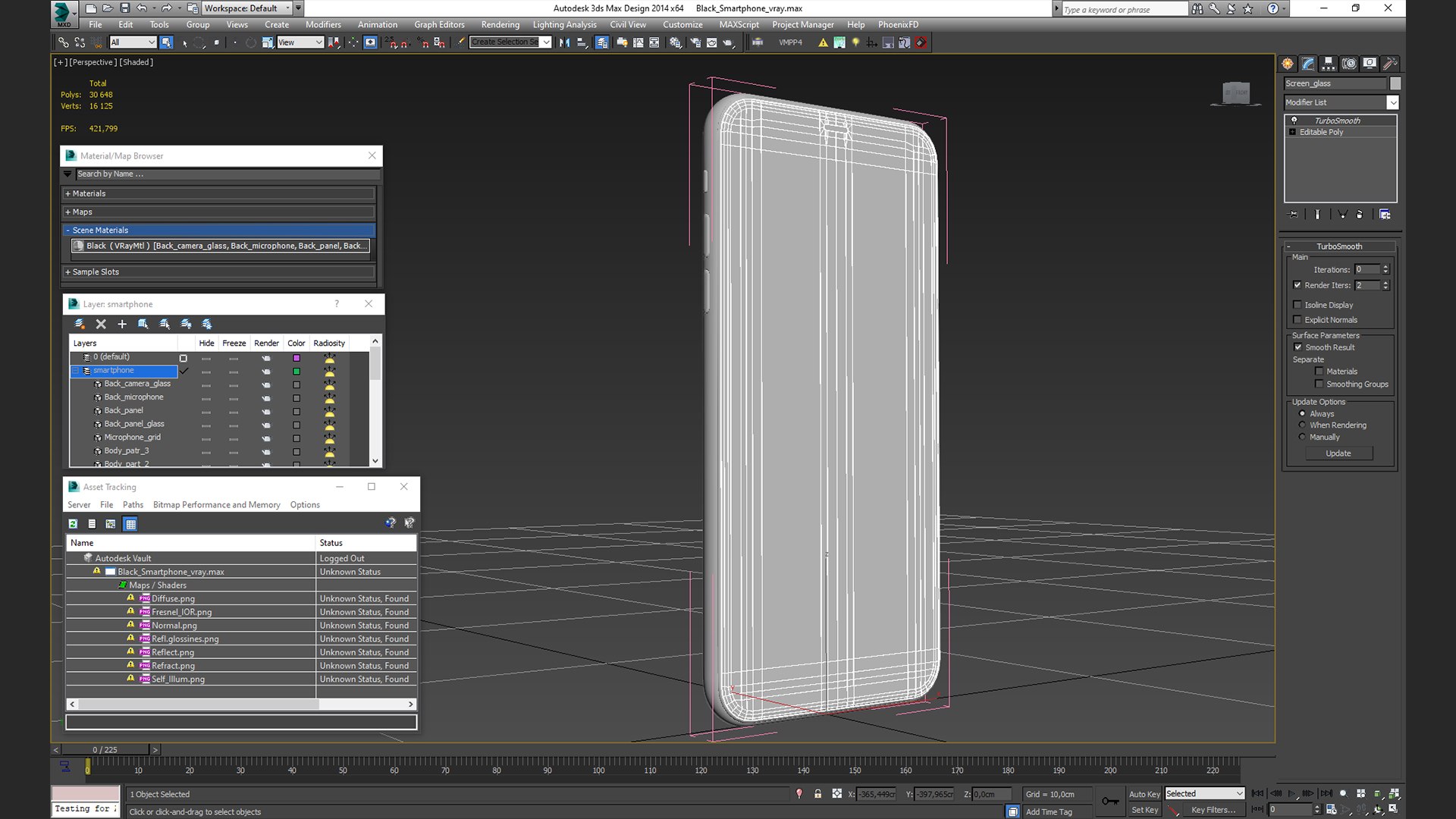Click Play Animation button

[x=1292, y=793]
